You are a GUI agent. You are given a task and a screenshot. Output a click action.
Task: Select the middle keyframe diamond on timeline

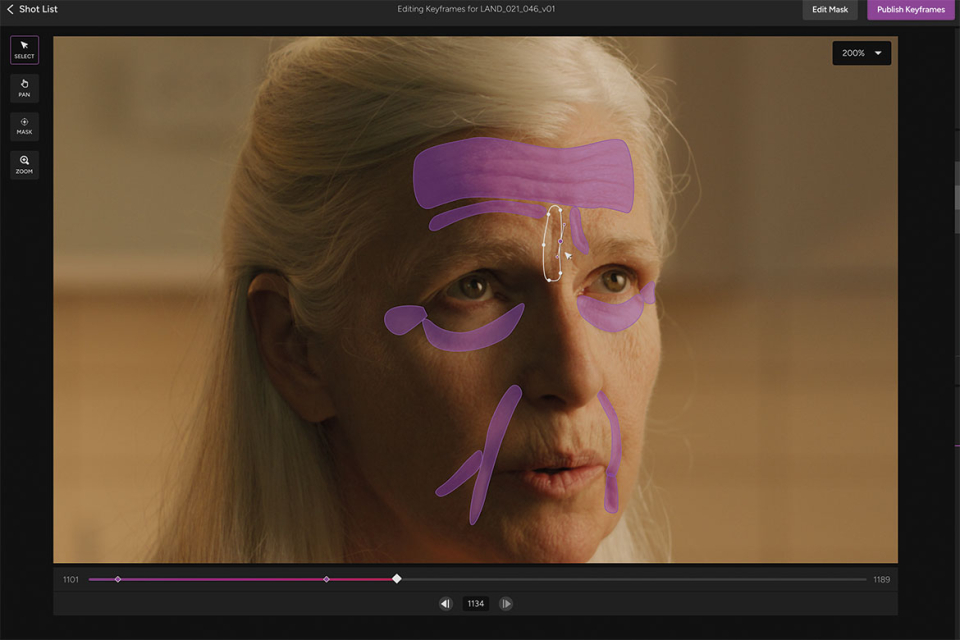[x=326, y=579]
